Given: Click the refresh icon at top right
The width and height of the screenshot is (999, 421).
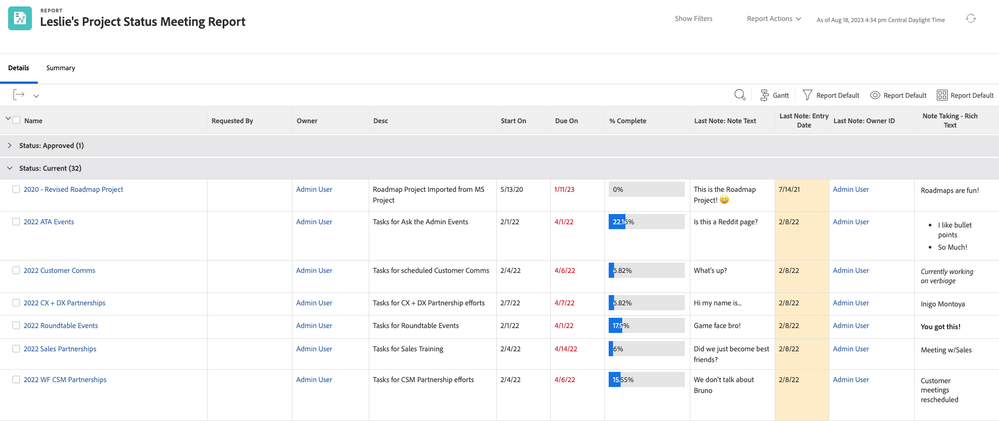Looking at the screenshot, I should [x=970, y=19].
